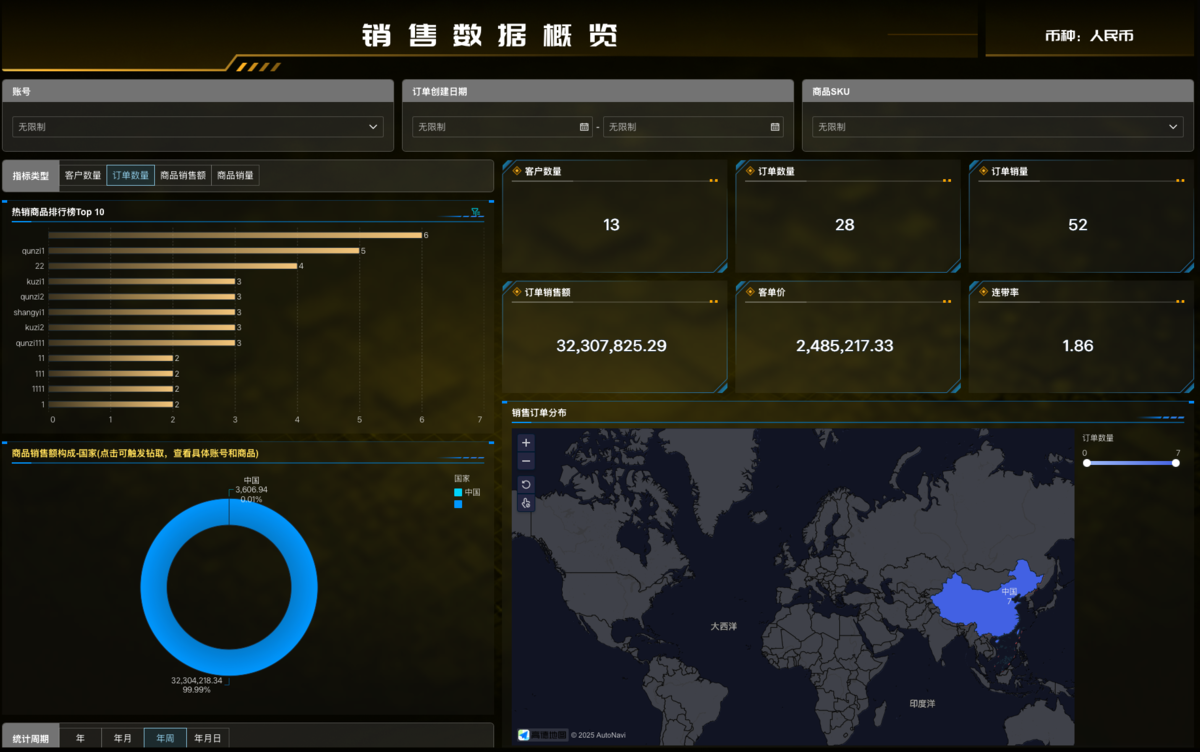Select the 年月日 period button
Image resolution: width=1200 pixels, height=752 pixels.
[x=208, y=738]
